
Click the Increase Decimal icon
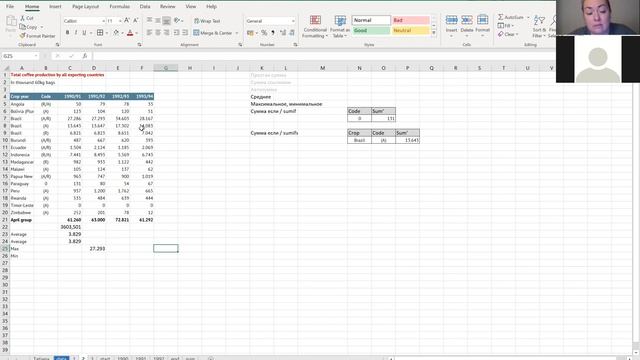coord(283,33)
